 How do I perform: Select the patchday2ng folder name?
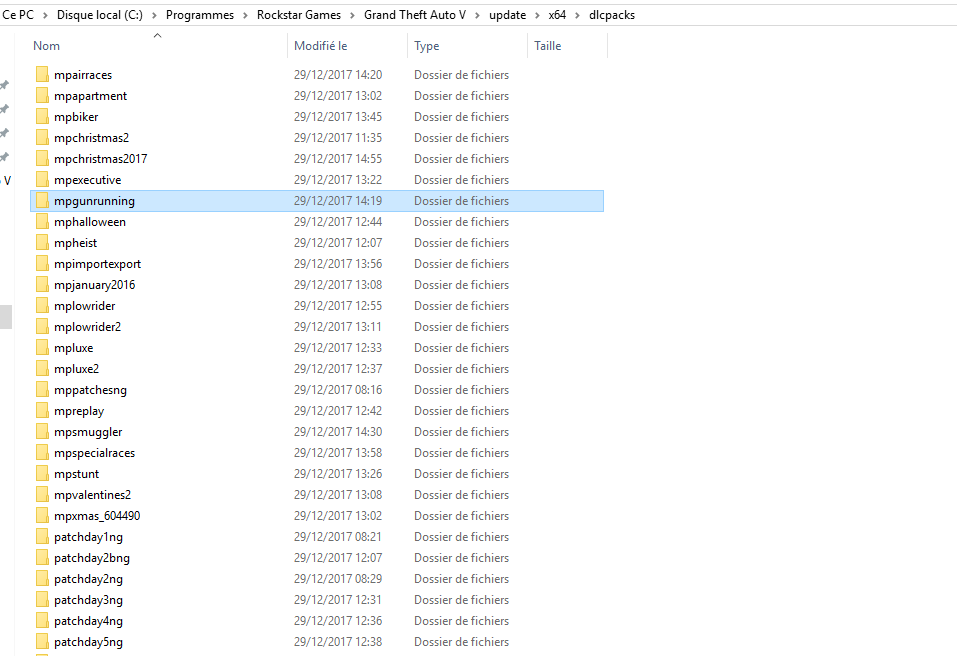[88, 579]
